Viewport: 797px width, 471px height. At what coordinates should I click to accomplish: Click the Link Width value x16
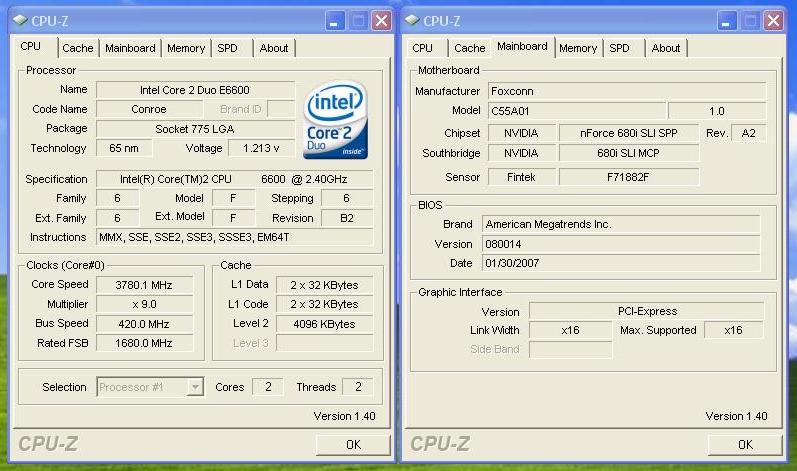[571, 330]
